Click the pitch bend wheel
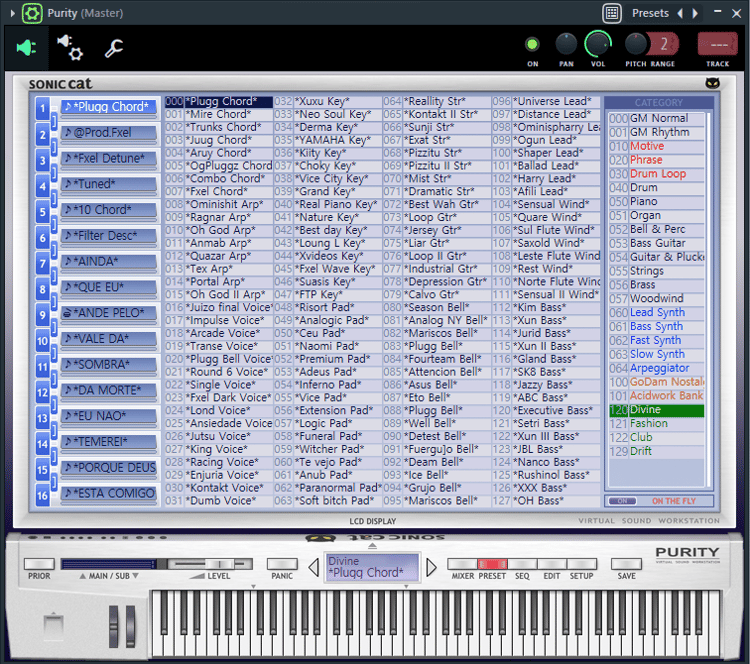 tap(113, 626)
